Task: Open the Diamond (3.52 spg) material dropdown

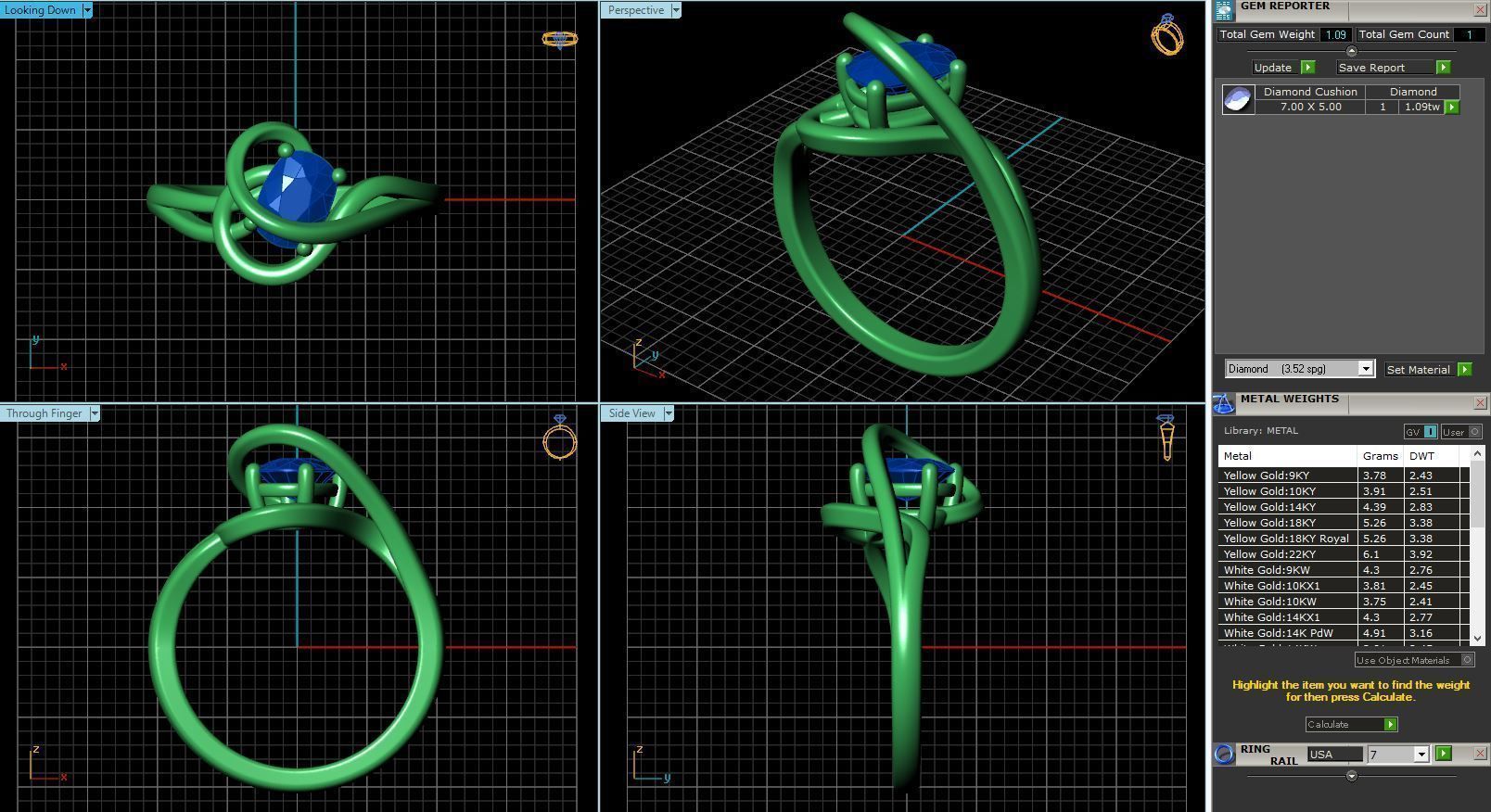Action: 1366,369
